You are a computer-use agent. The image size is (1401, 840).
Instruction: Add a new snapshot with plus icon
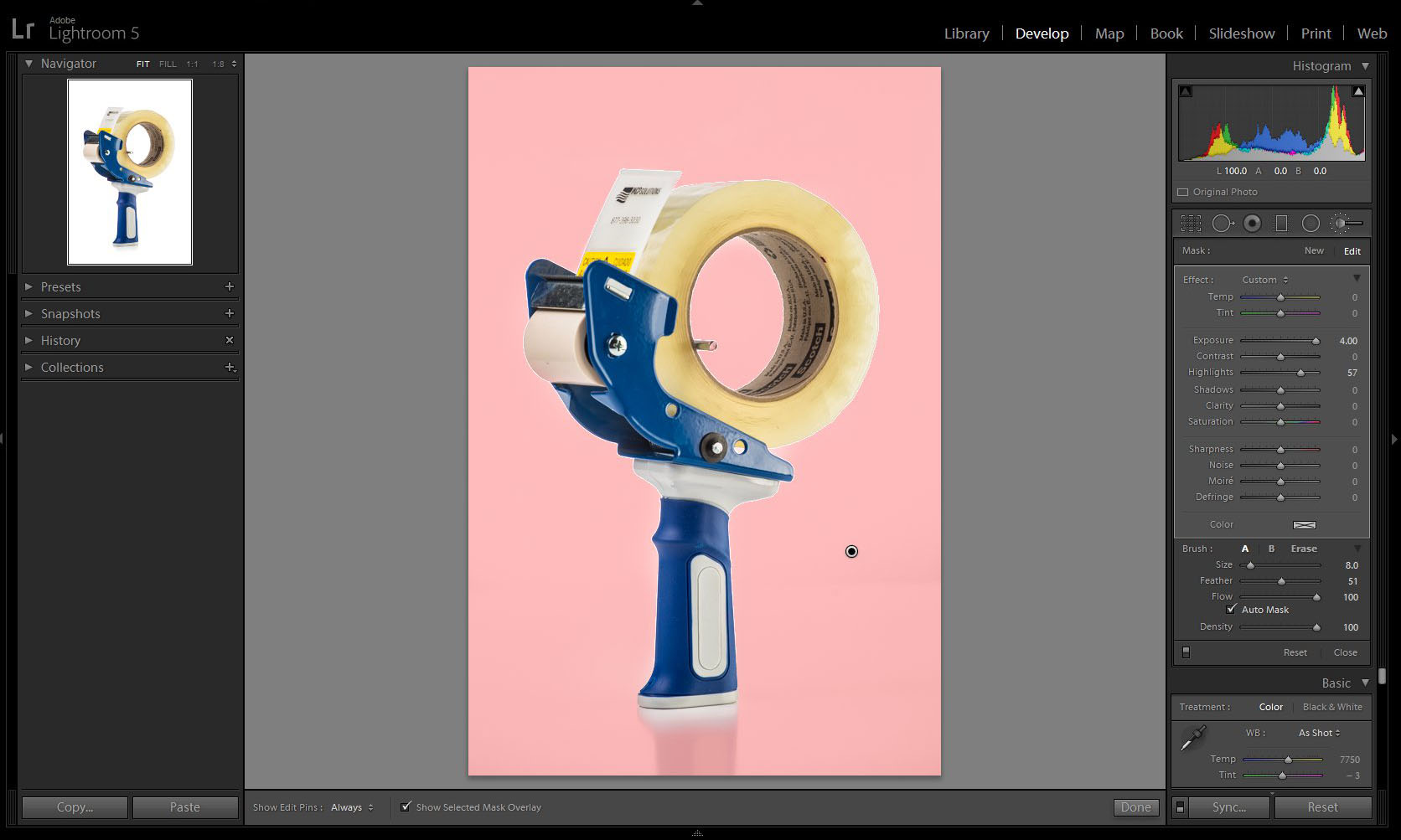pyautogui.click(x=229, y=313)
